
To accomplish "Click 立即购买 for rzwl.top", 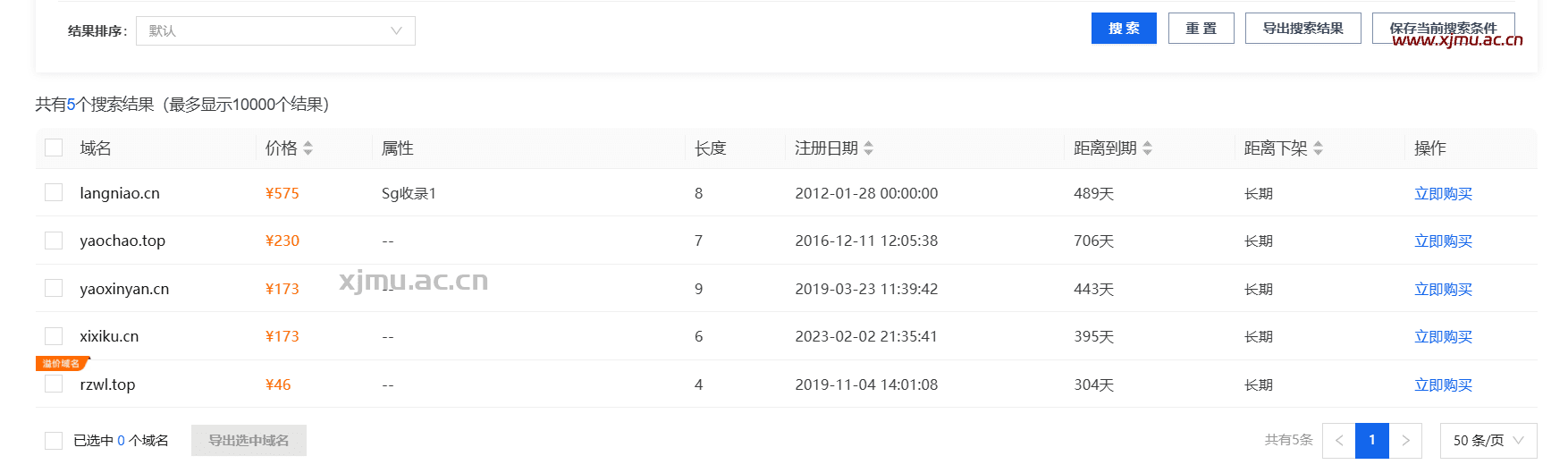I will [1443, 384].
